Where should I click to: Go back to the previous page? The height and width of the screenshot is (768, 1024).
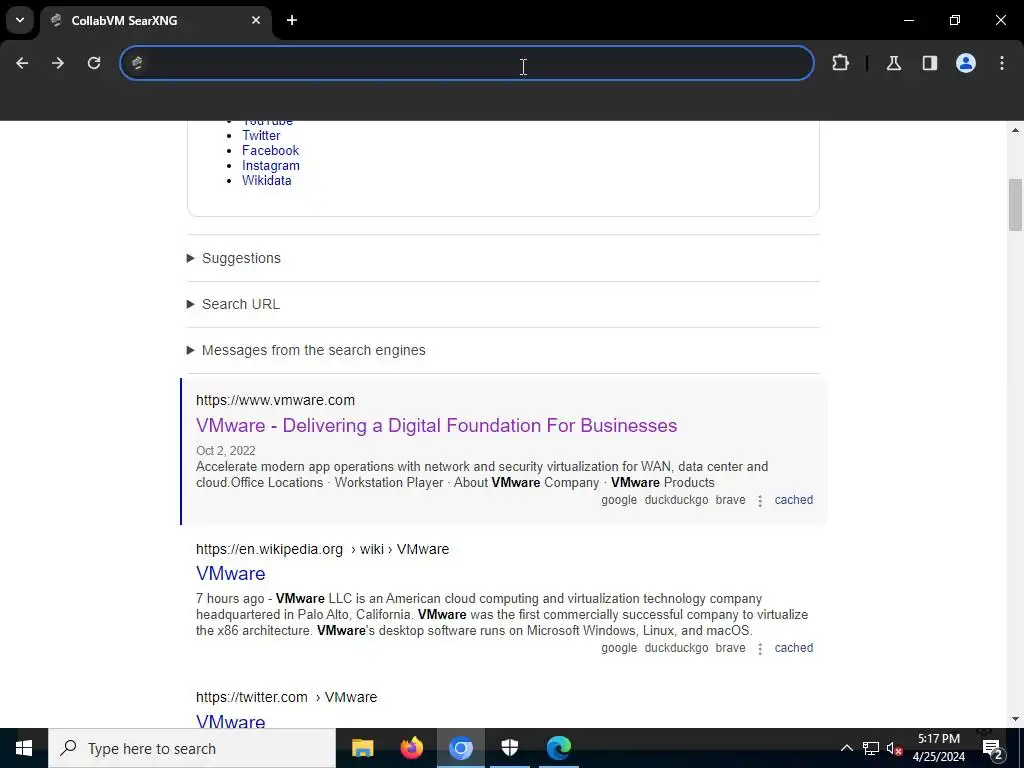click(22, 63)
